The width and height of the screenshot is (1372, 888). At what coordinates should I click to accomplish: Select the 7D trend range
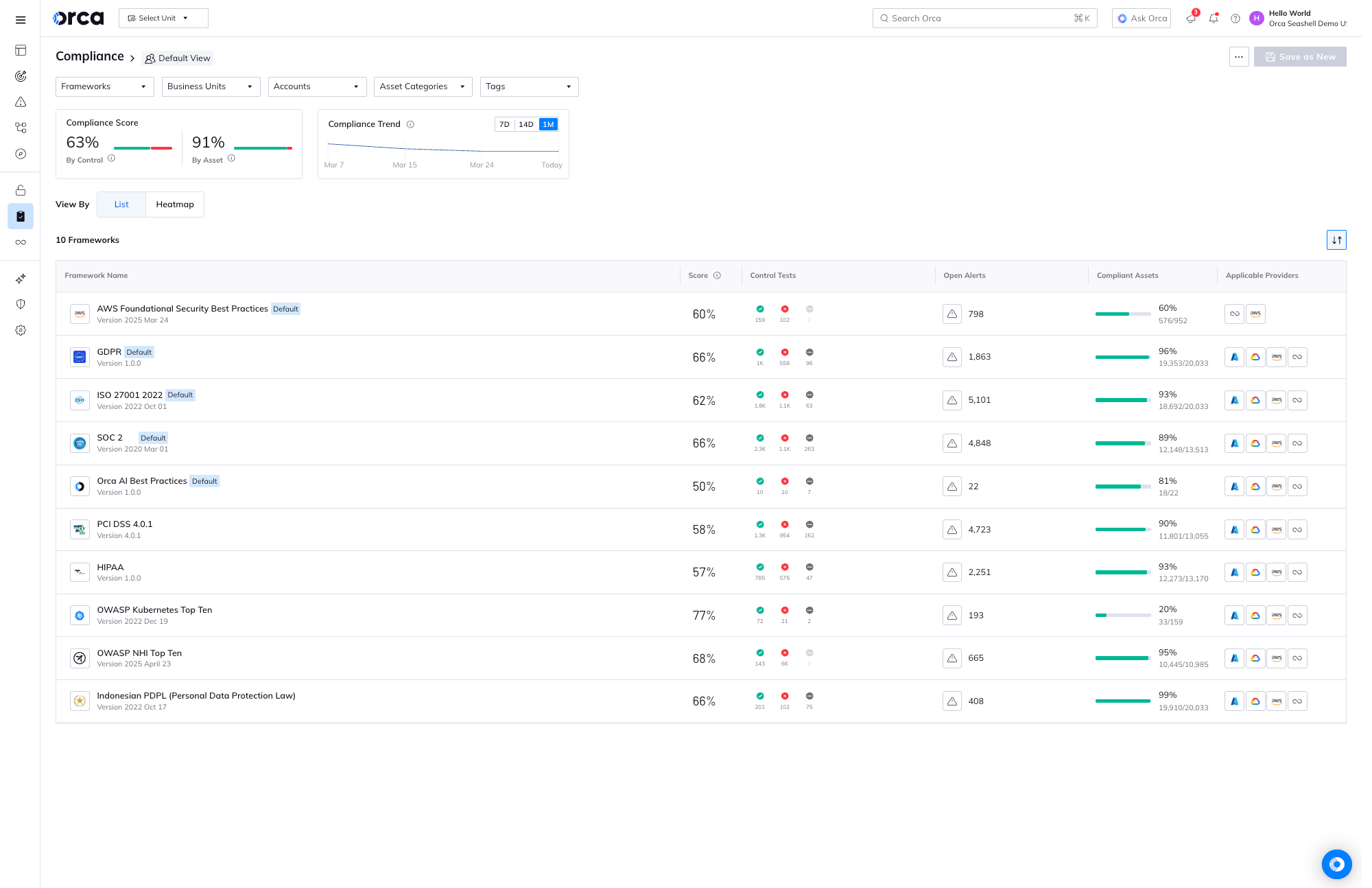pyautogui.click(x=504, y=124)
